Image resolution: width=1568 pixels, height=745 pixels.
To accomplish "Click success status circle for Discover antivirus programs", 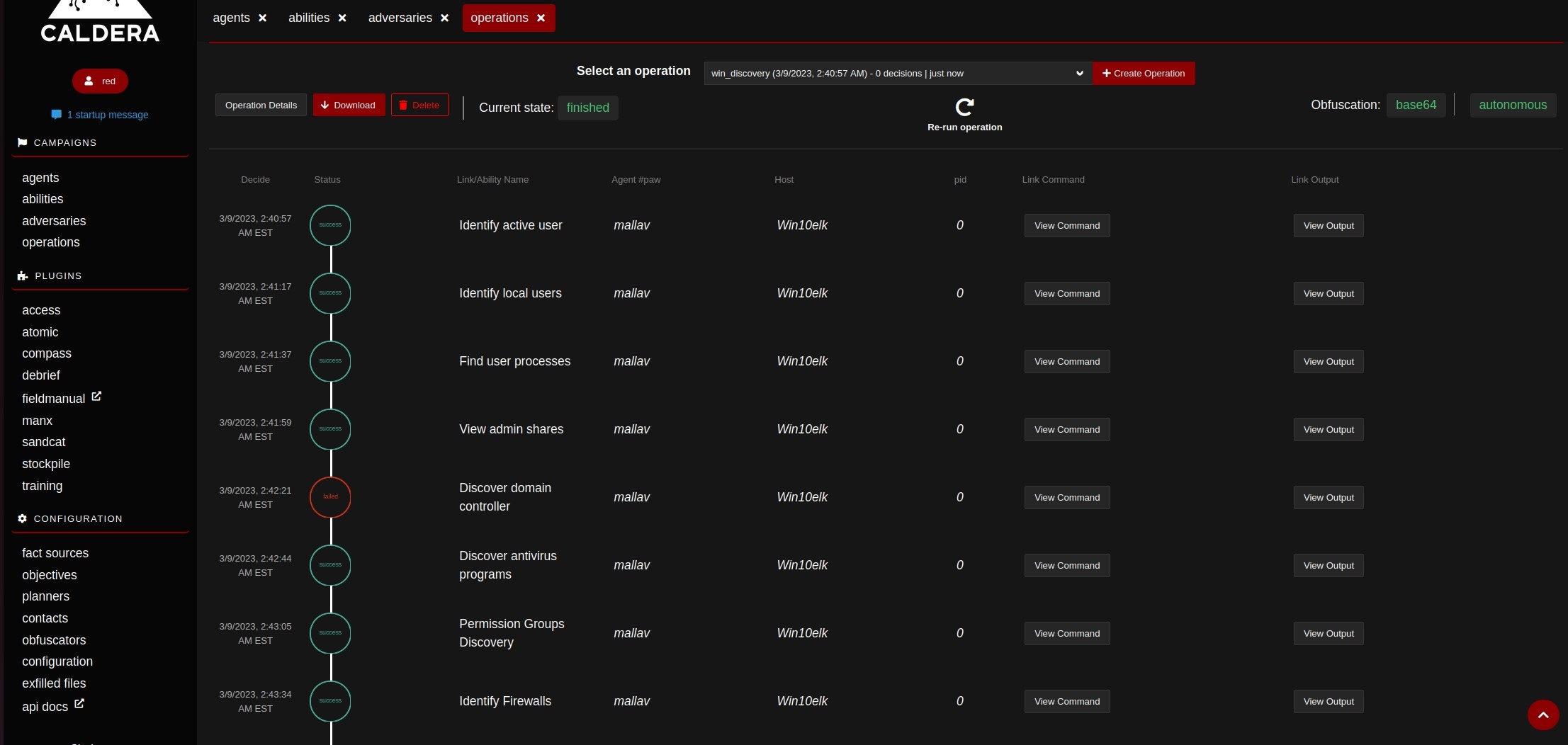I will tap(330, 565).
